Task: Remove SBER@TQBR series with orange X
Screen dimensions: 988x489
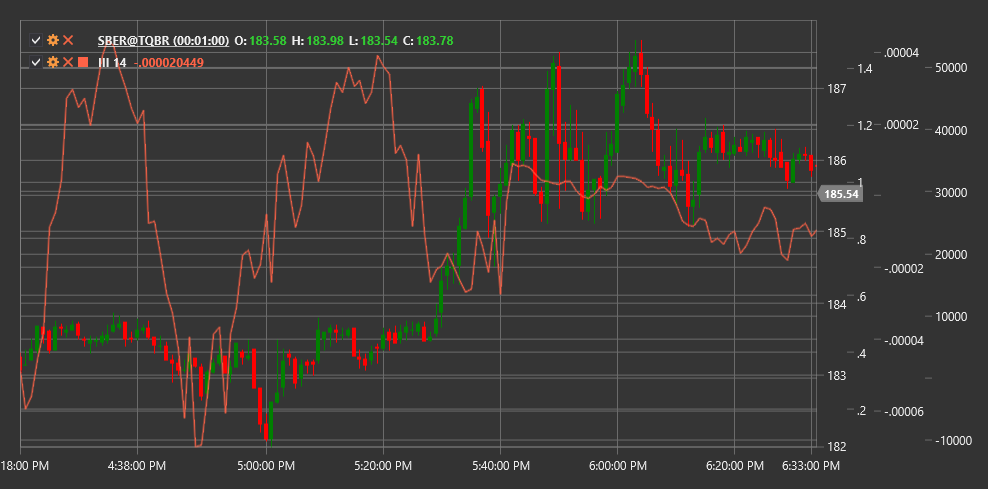Action: pyautogui.click(x=68, y=40)
